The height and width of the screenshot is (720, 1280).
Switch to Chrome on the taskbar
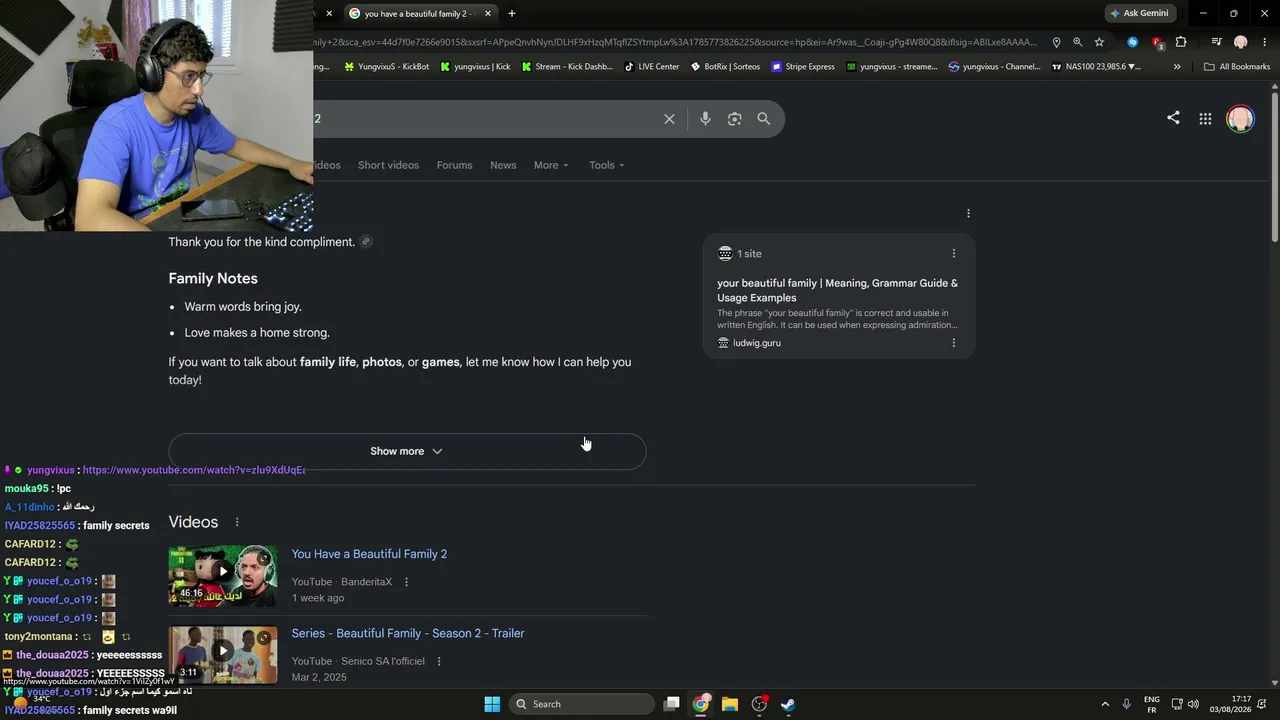point(701,704)
